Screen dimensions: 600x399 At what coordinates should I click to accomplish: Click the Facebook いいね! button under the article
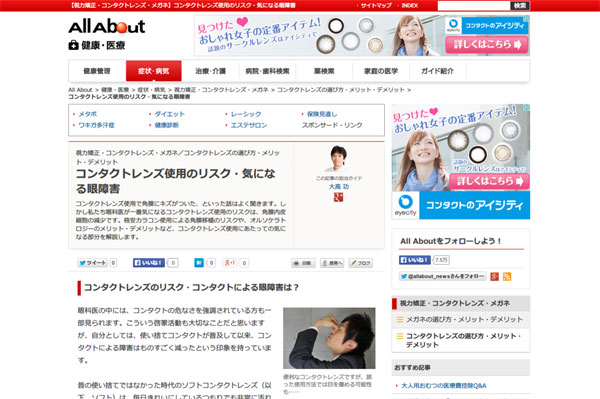[149, 263]
